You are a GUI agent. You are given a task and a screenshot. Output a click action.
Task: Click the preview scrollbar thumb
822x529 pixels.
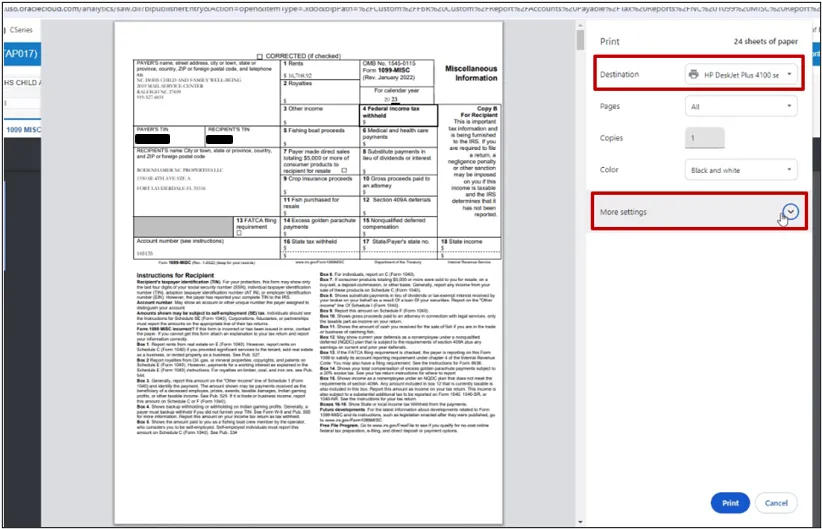coord(580,40)
